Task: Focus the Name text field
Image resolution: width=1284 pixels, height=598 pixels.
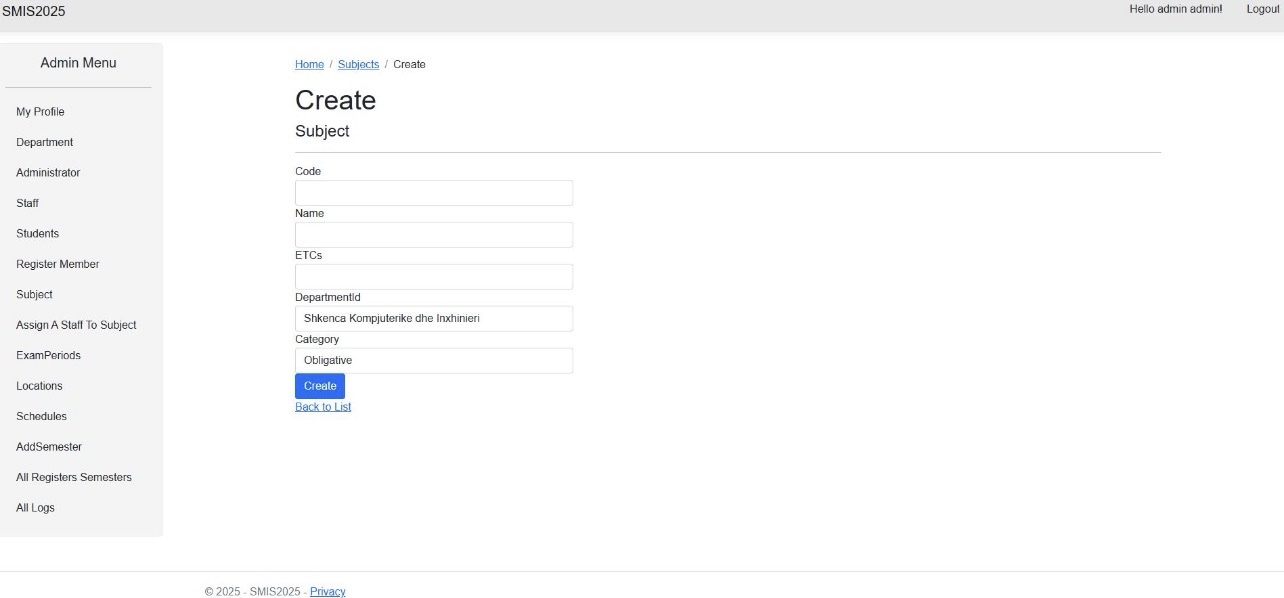Action: click(433, 235)
